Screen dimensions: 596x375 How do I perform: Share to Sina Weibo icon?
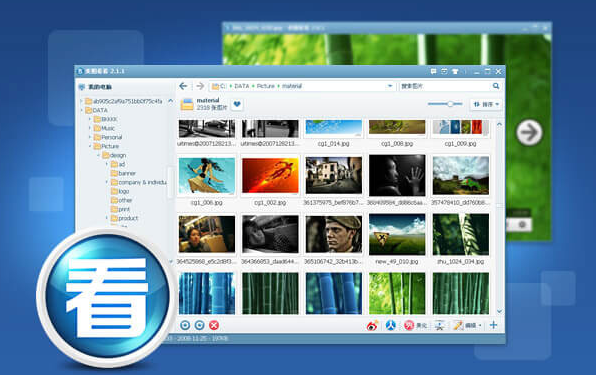coord(372,325)
